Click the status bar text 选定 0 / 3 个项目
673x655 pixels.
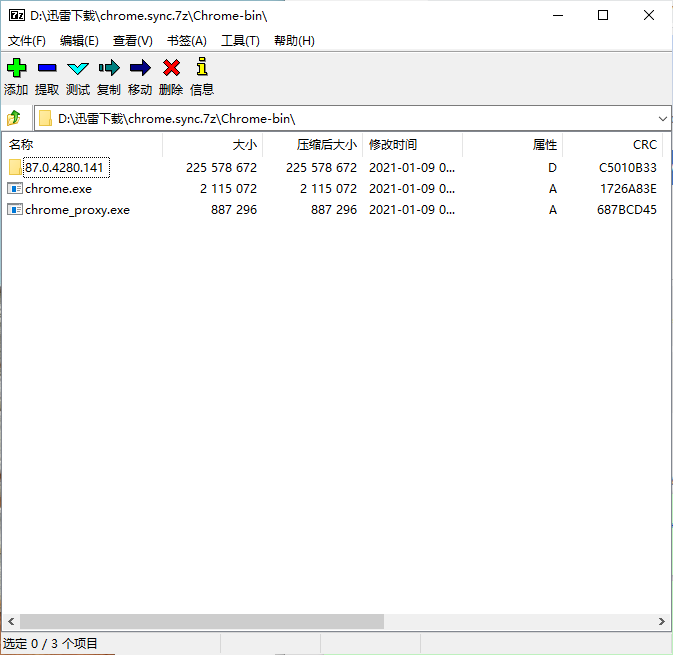50,644
